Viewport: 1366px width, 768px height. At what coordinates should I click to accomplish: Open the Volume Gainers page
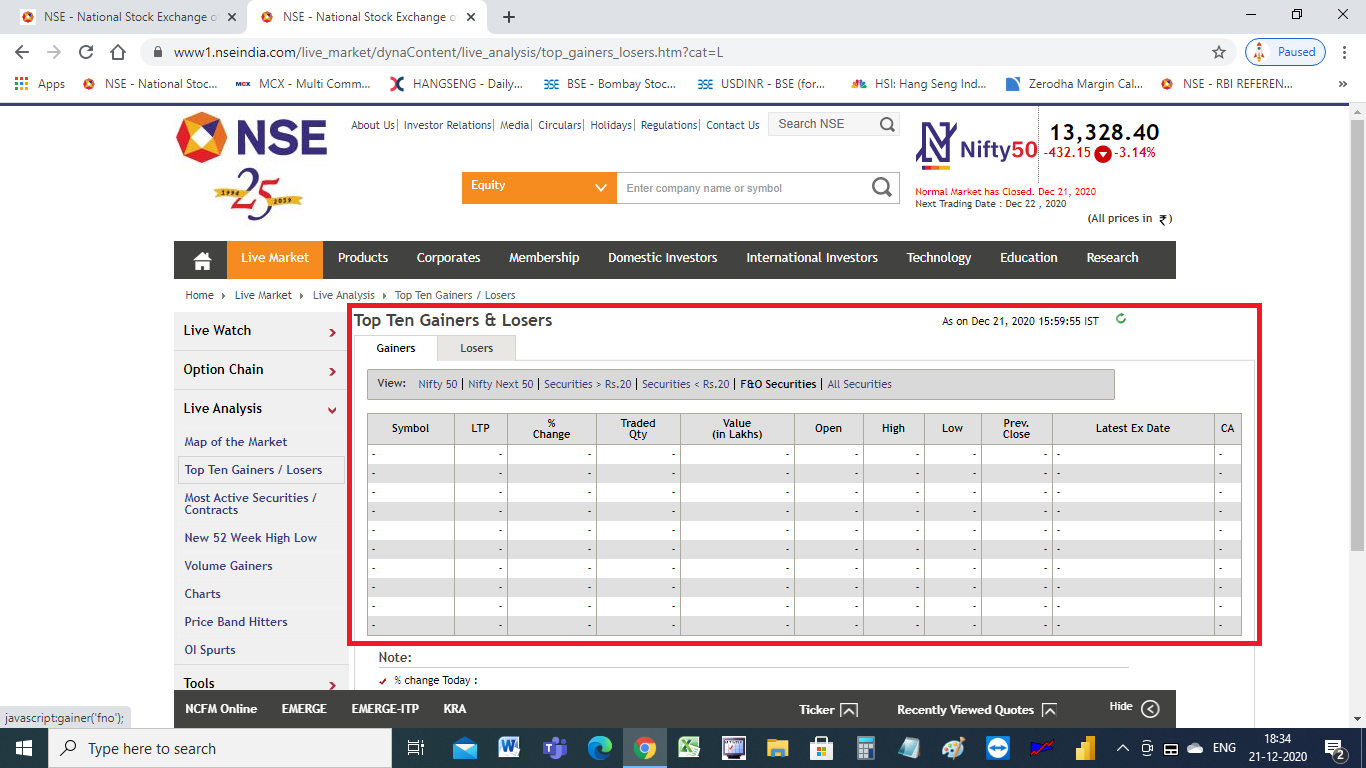[226, 565]
